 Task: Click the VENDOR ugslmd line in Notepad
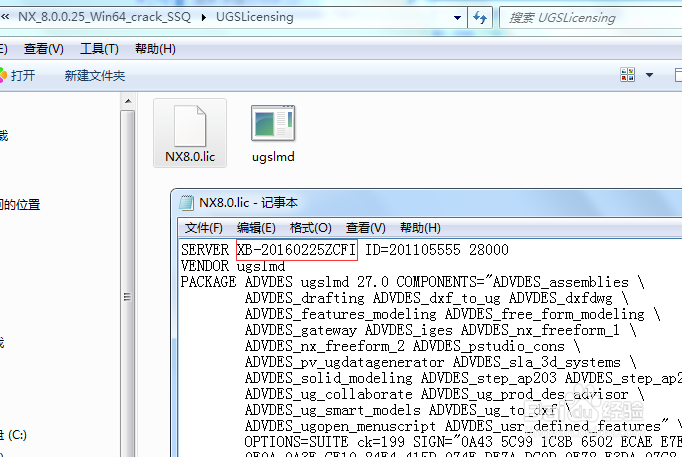233,266
